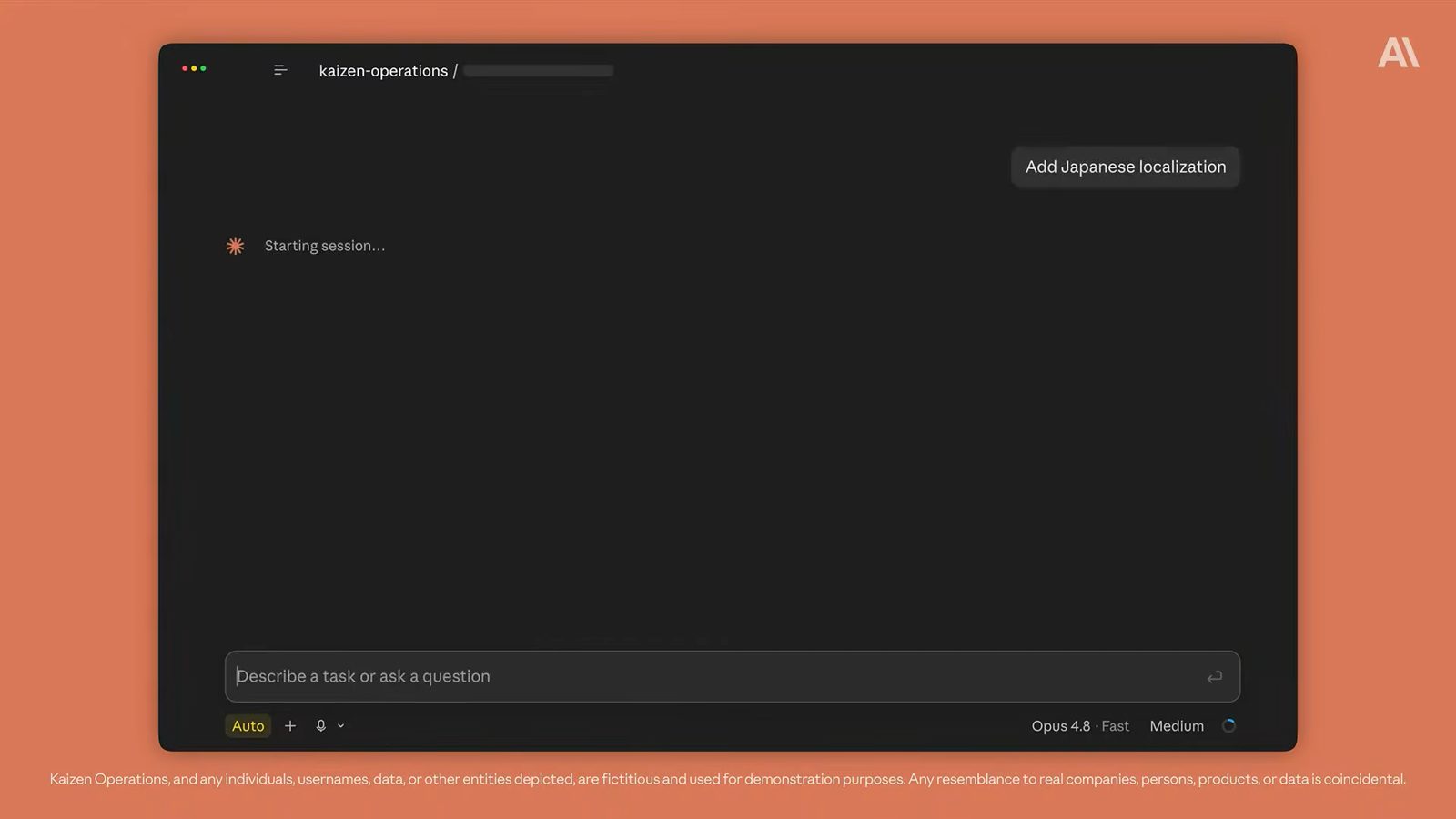Screen dimensions: 1456x819
Task: Activate the microphone dictation icon
Action: pyautogui.click(x=320, y=725)
